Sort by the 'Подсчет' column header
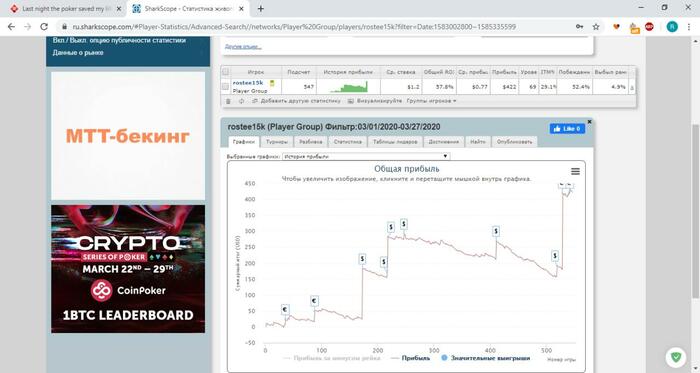 (299, 72)
